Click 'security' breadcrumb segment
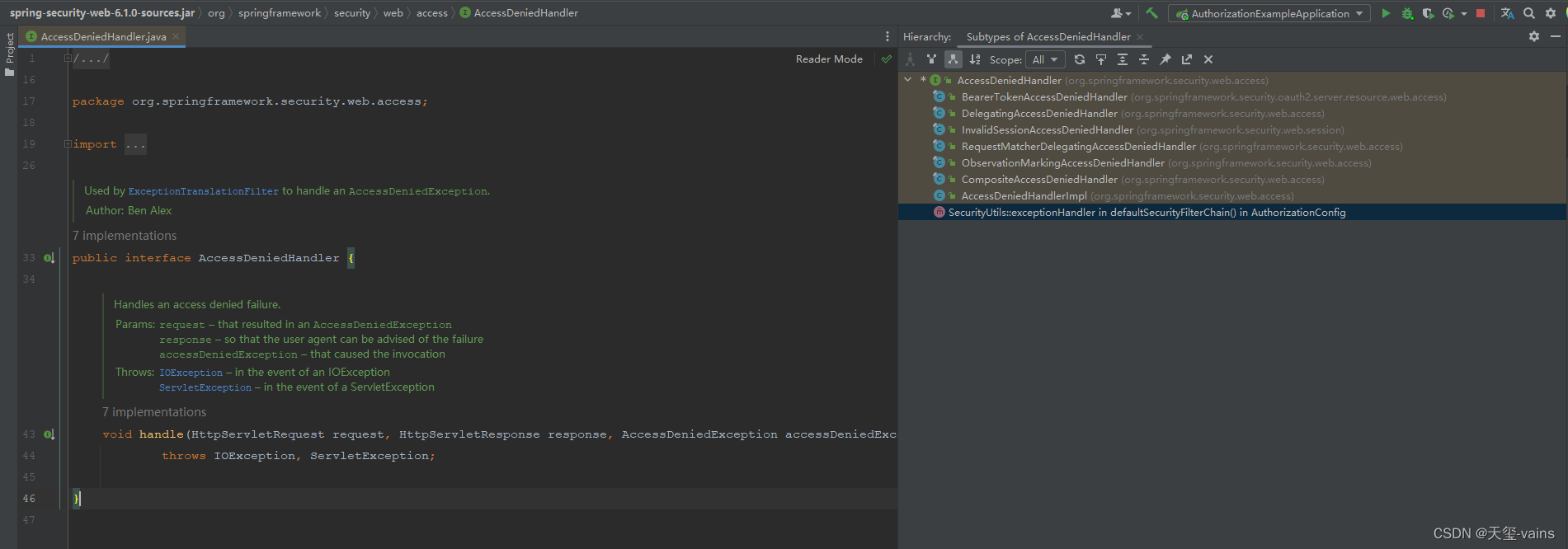Screen dimensions: 1568x549 (352, 12)
